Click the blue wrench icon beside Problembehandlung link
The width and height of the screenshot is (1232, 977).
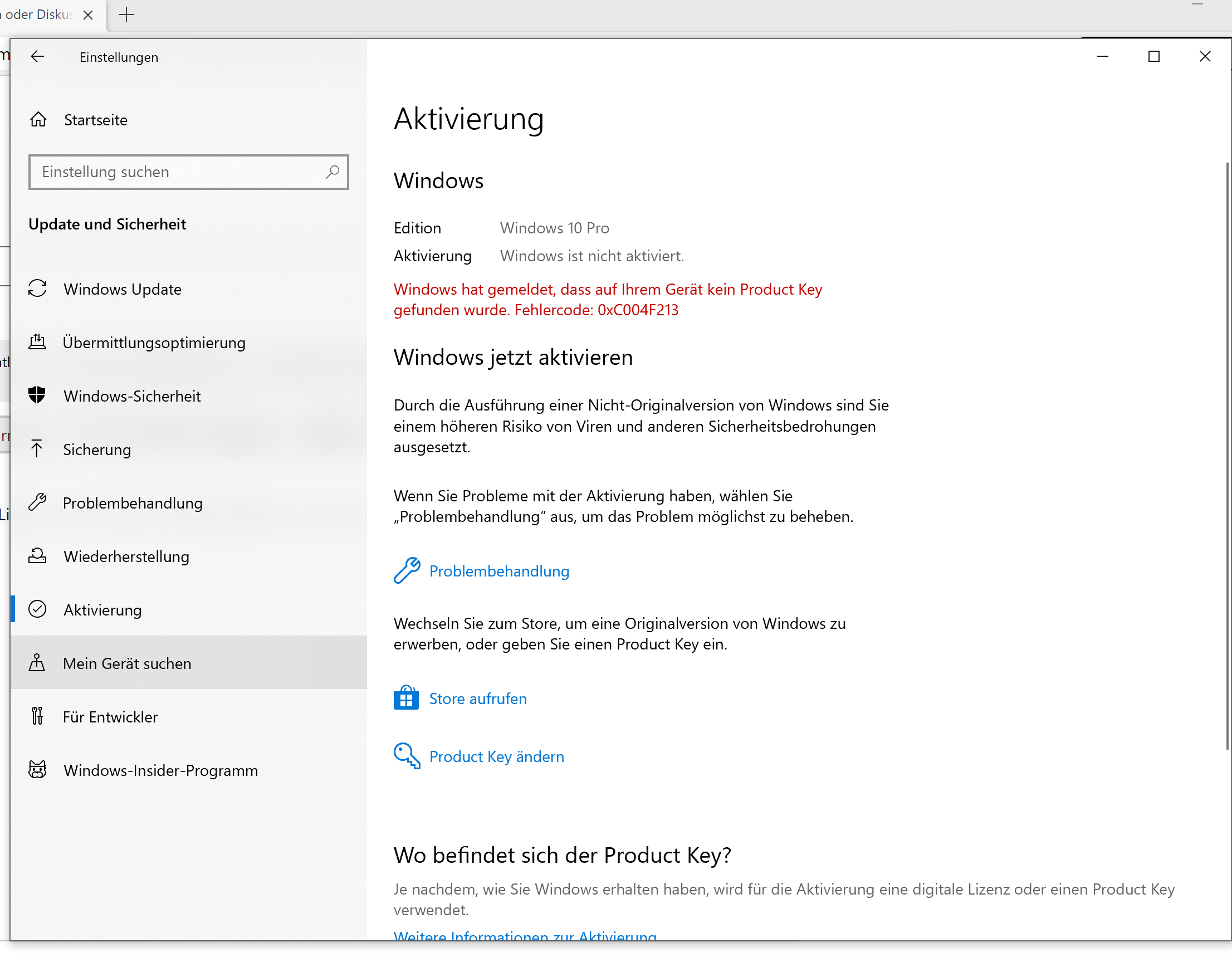click(x=407, y=570)
